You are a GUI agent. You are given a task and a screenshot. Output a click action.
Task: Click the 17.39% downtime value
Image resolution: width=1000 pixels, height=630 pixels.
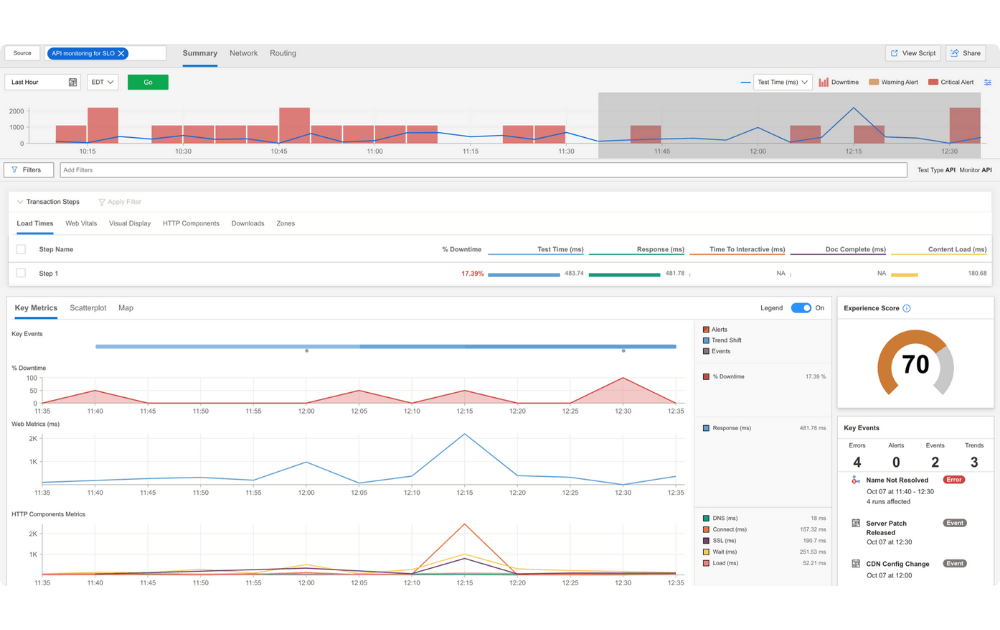(473, 274)
